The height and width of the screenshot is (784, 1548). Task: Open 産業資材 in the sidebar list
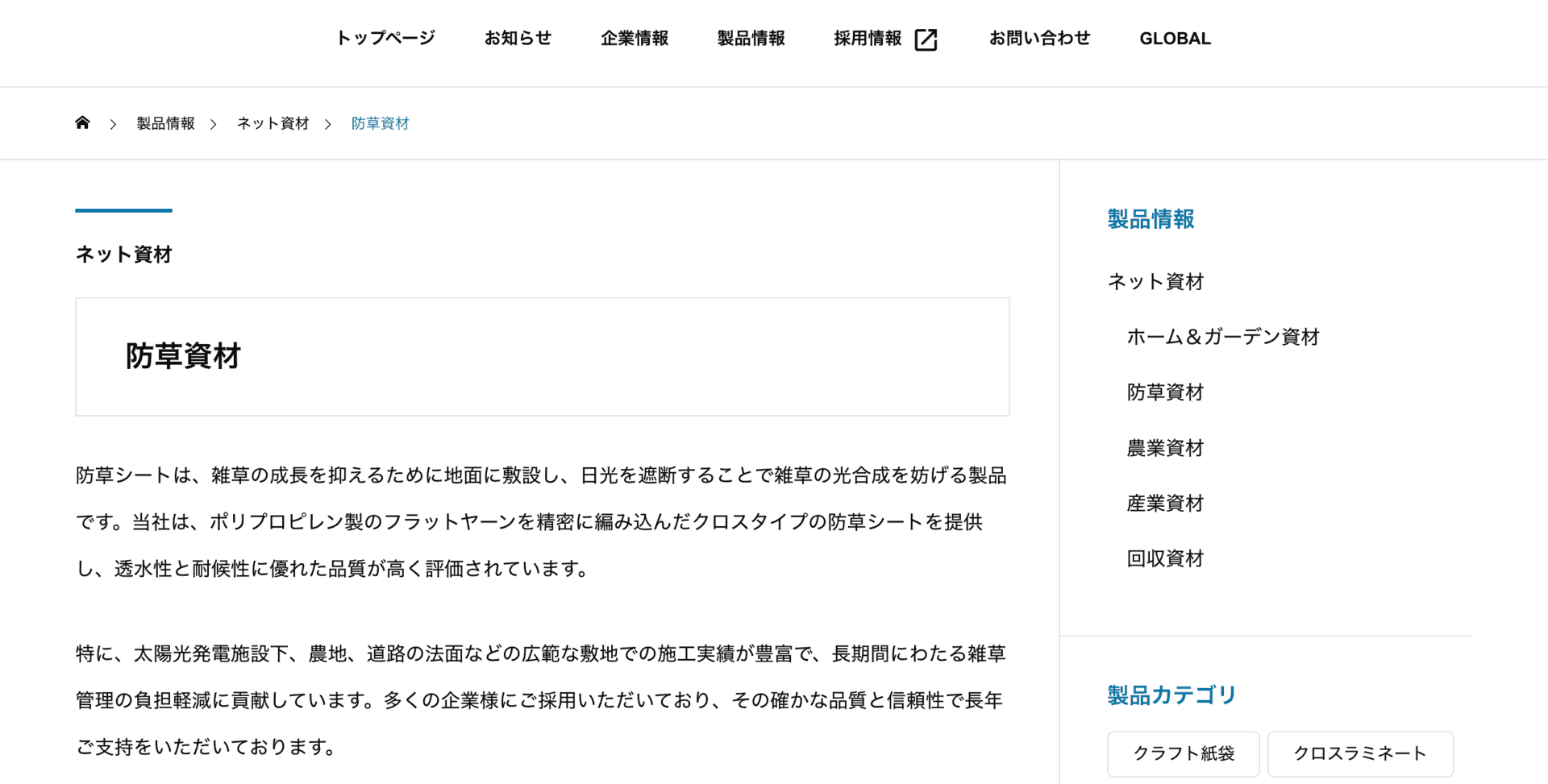pyautogui.click(x=1165, y=504)
